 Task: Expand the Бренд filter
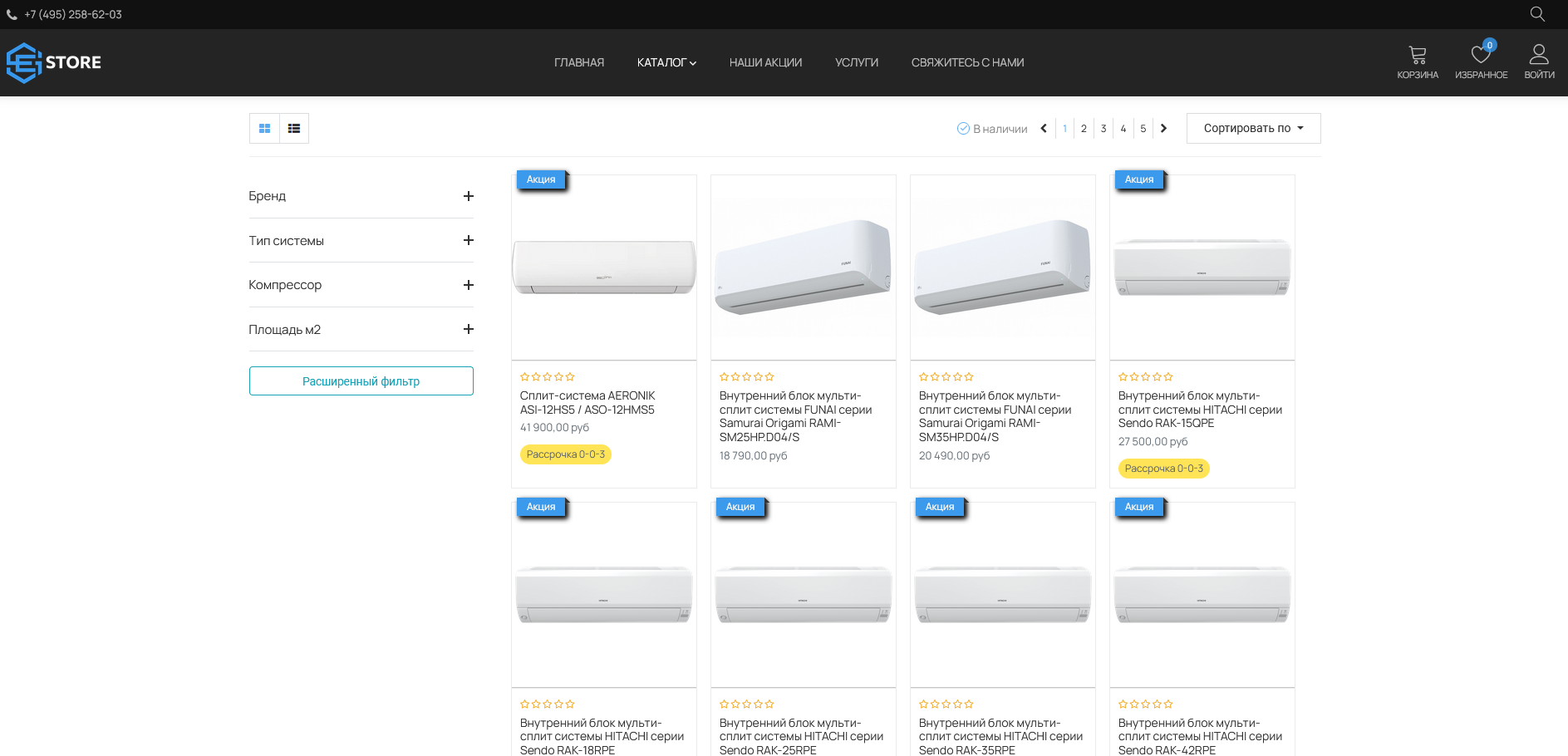[x=361, y=196]
